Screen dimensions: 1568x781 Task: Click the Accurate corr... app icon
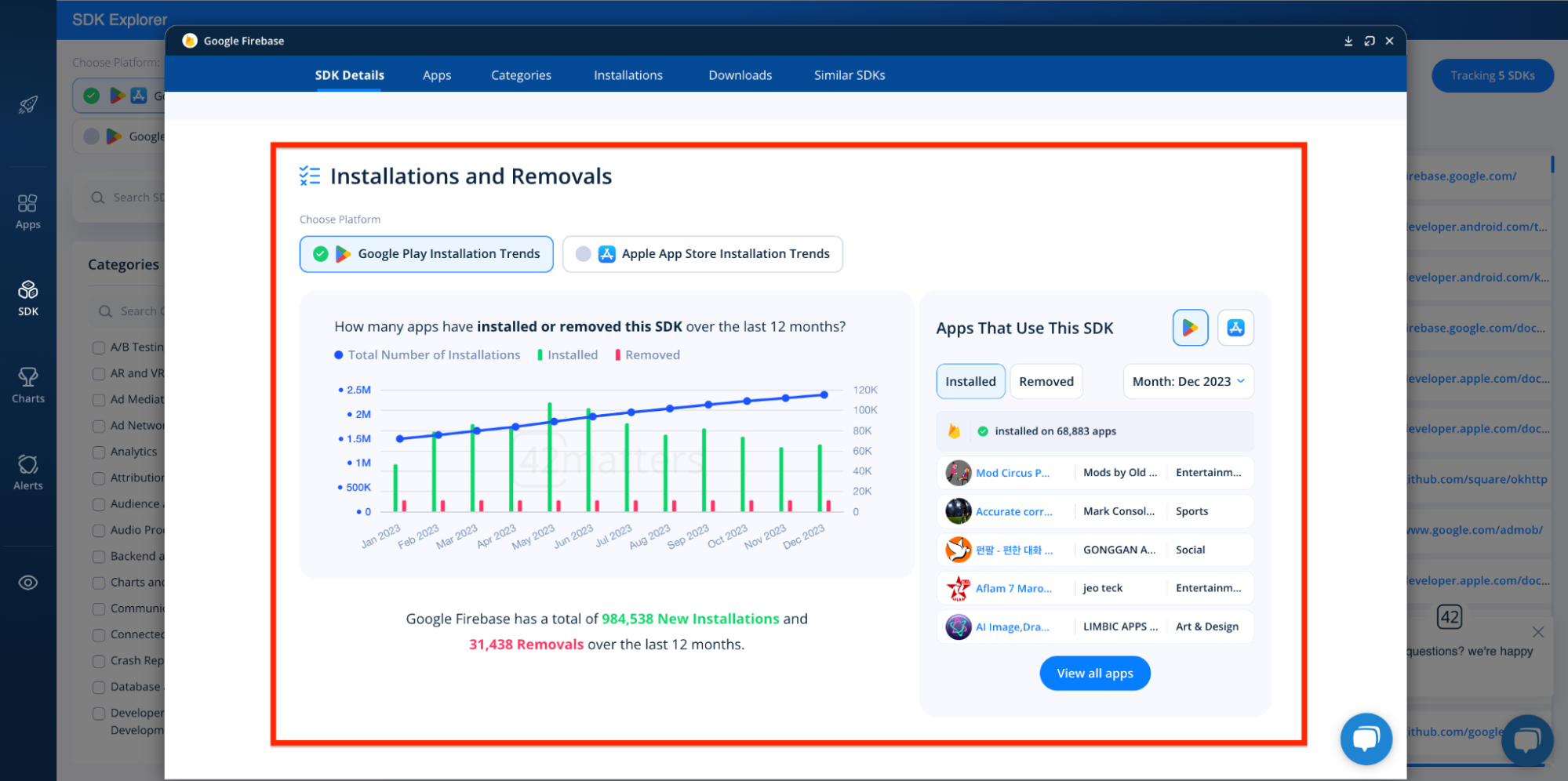click(958, 511)
